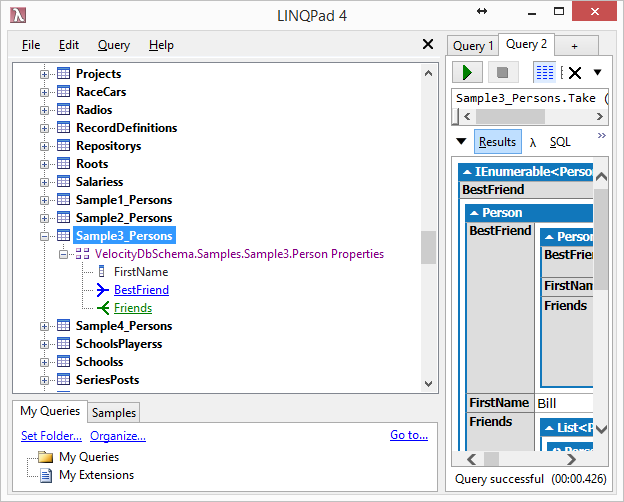
Task: Show the SQL tab
Action: pyautogui.click(x=560, y=142)
